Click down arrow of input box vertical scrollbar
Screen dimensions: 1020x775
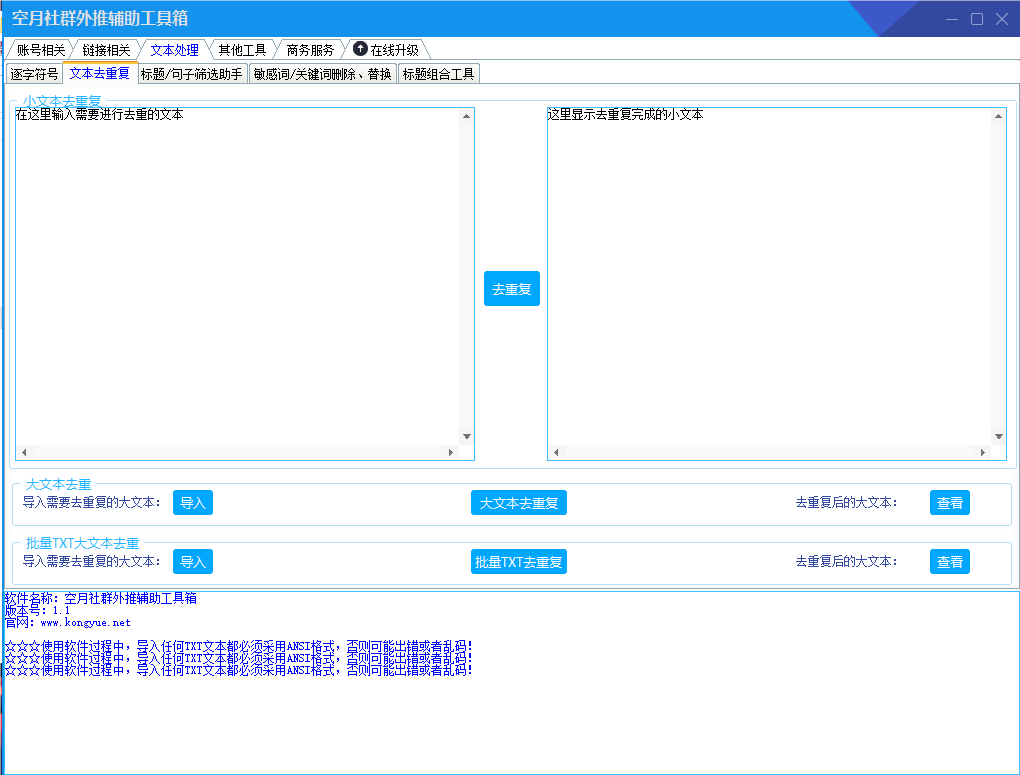466,437
